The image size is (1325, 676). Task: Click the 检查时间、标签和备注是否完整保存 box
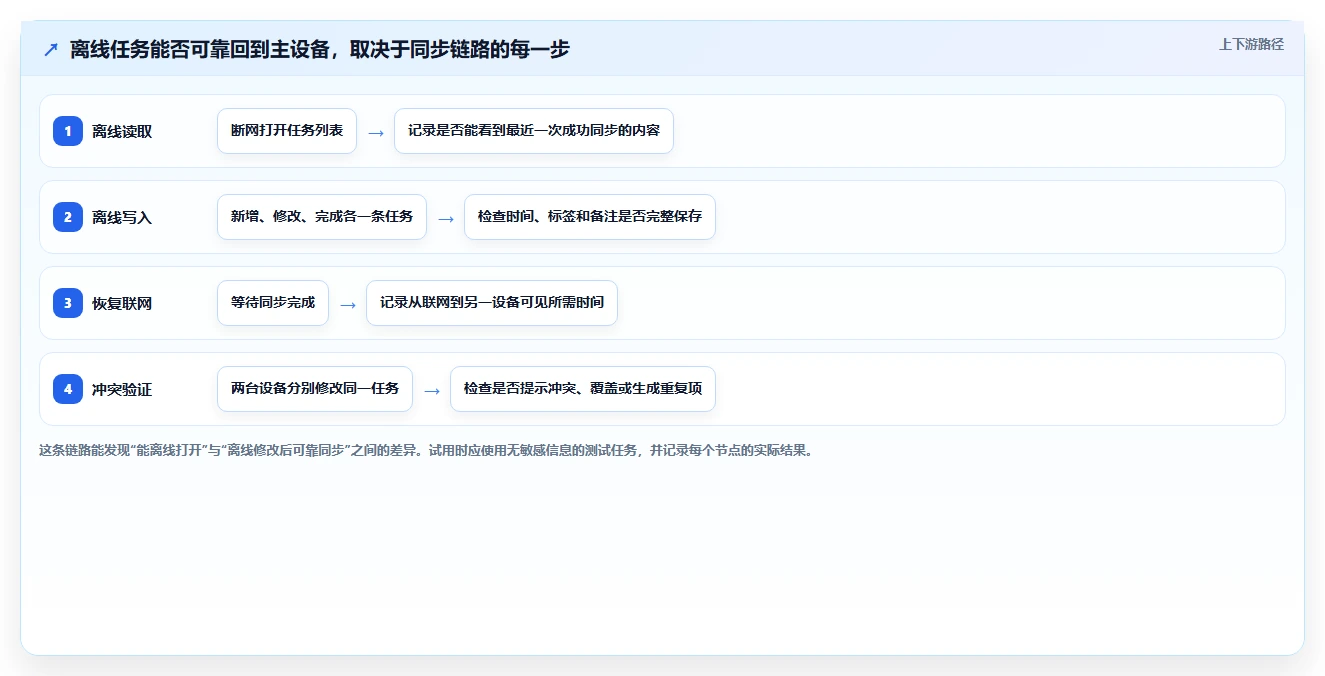[590, 217]
